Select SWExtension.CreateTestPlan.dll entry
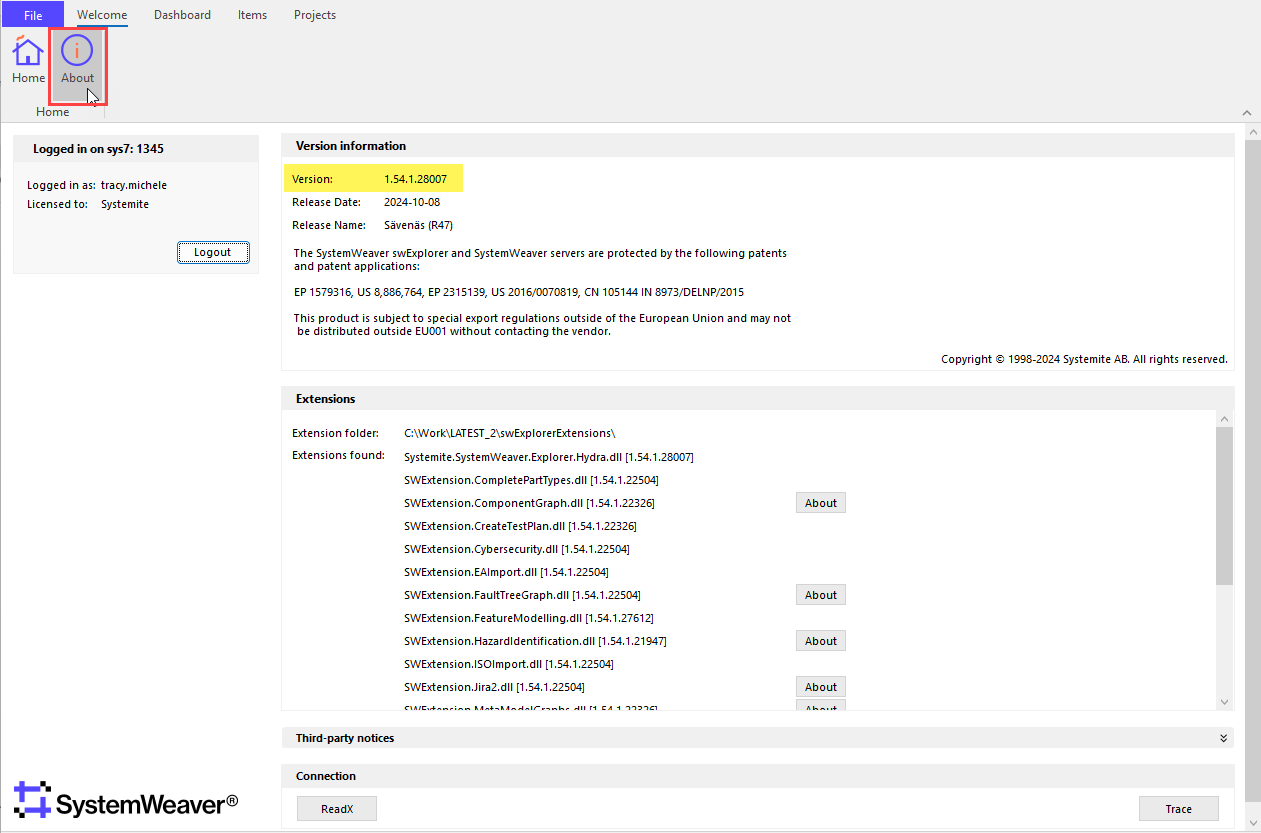 pyautogui.click(x=520, y=526)
